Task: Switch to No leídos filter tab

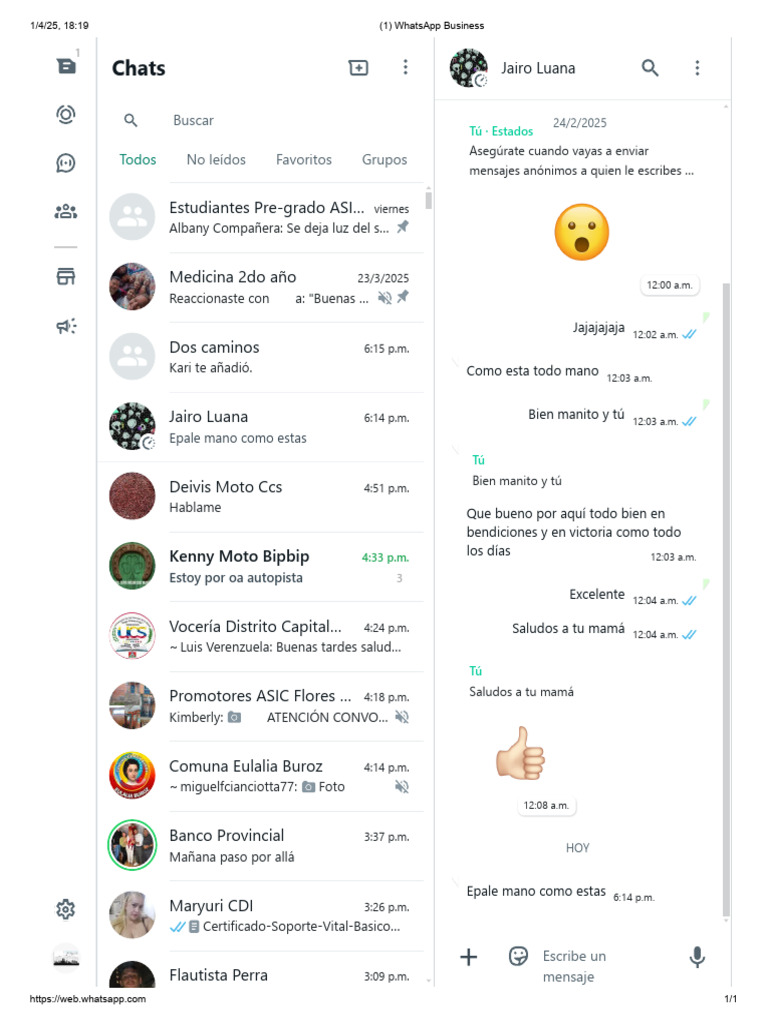Action: (x=216, y=159)
